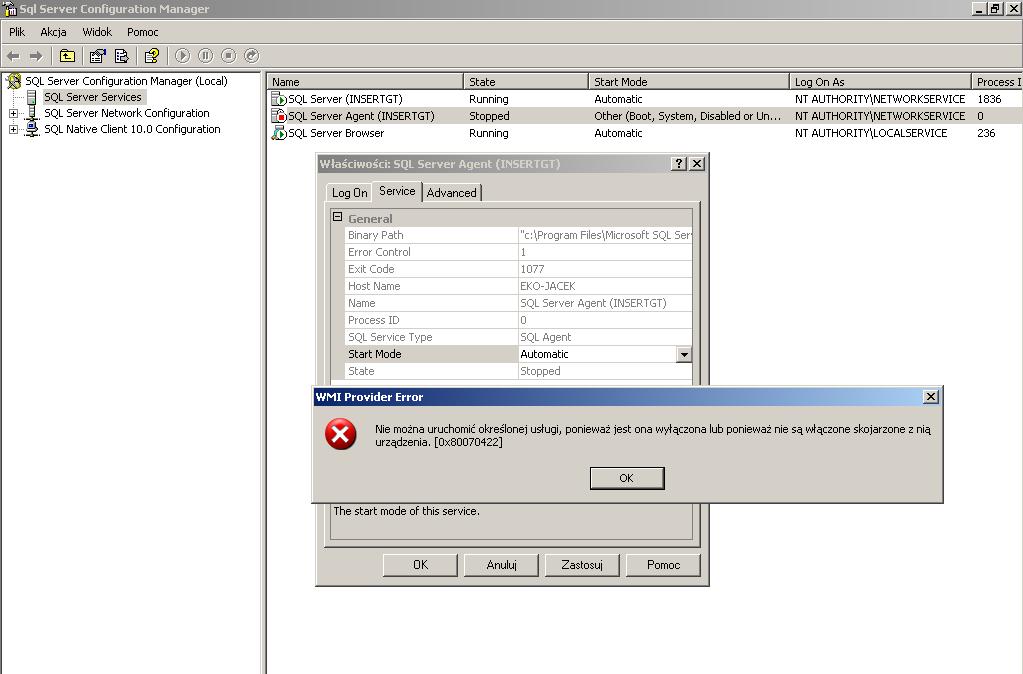Open Properties from the toolbar icon
This screenshot has height=674, width=1023.
pyautogui.click(x=98, y=56)
